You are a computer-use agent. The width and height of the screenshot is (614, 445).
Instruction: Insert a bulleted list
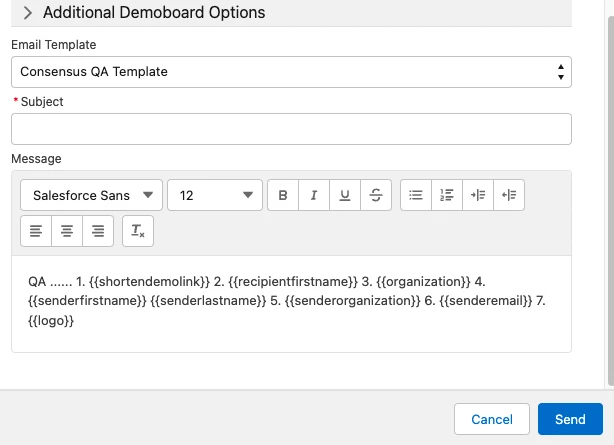tap(416, 195)
